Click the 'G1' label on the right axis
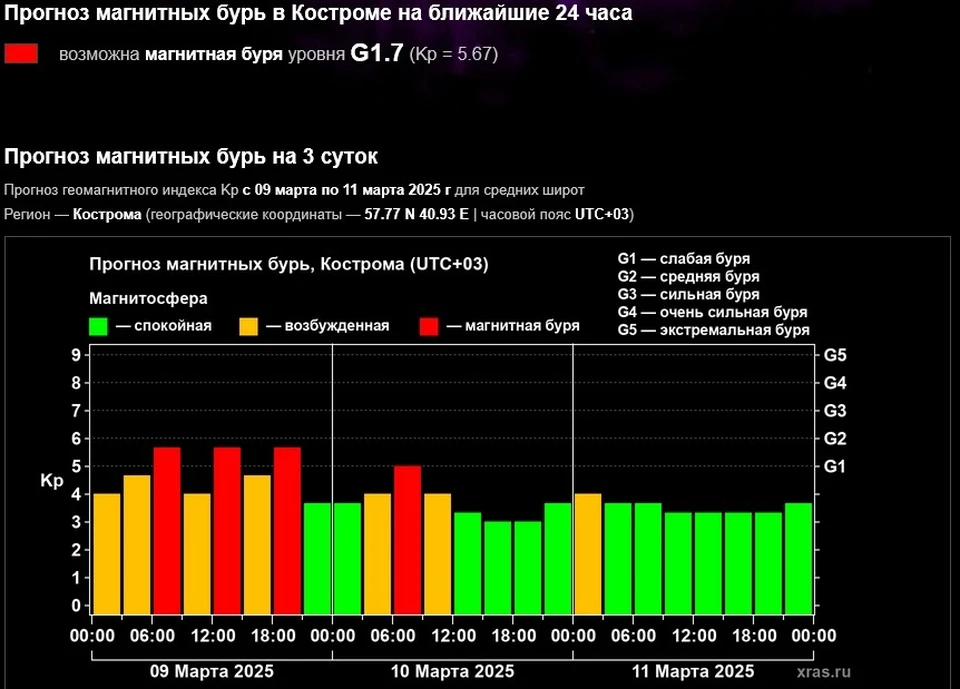Screen dimensions: 960x689 point(835,467)
